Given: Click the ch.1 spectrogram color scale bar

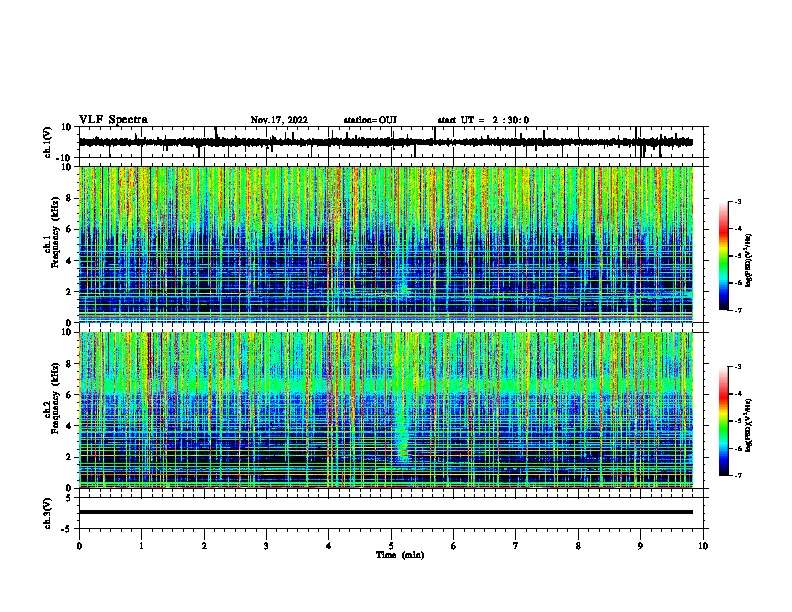Looking at the screenshot, I should (723, 255).
